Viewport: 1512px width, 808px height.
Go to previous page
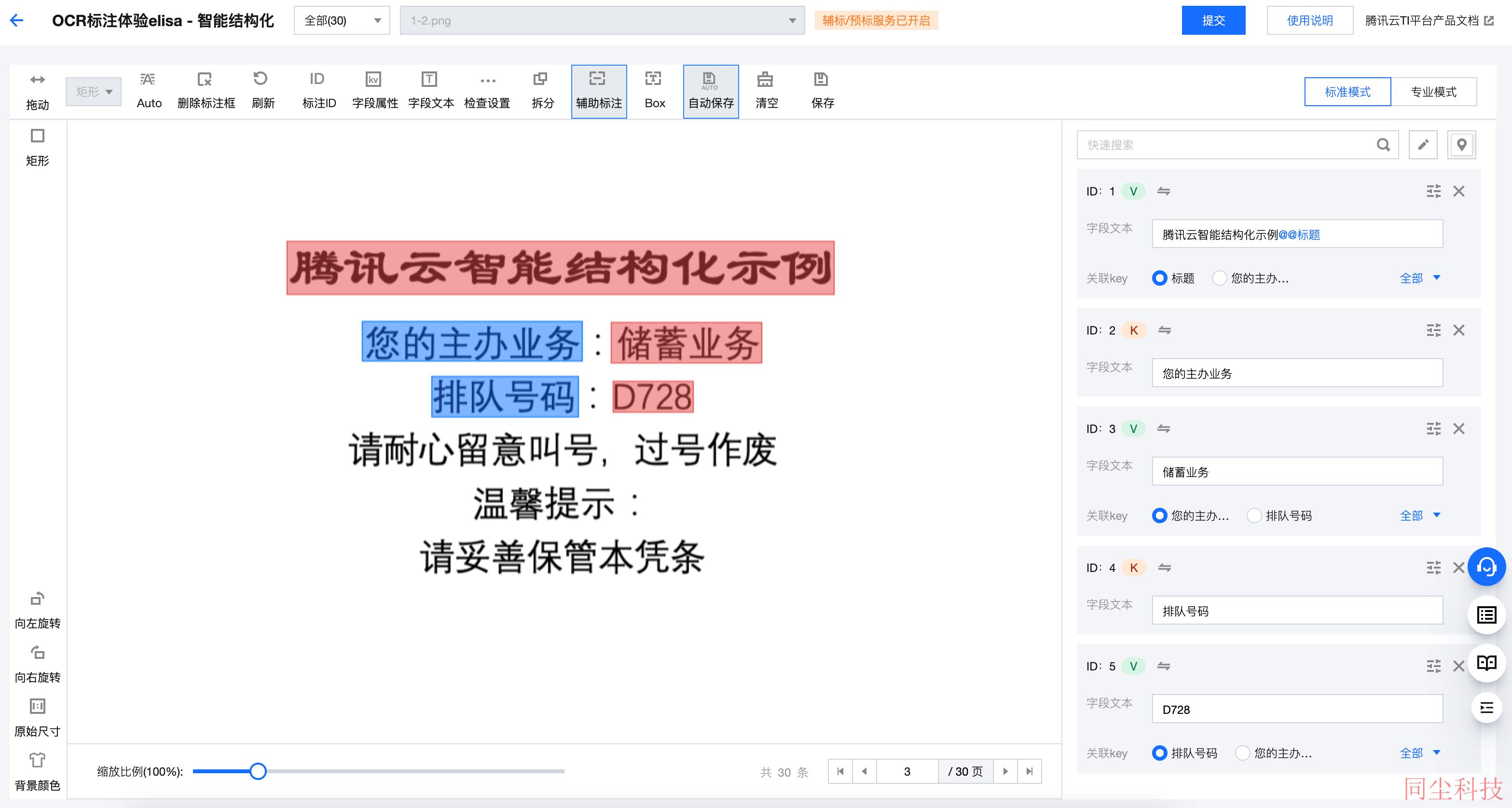pyautogui.click(x=865, y=771)
